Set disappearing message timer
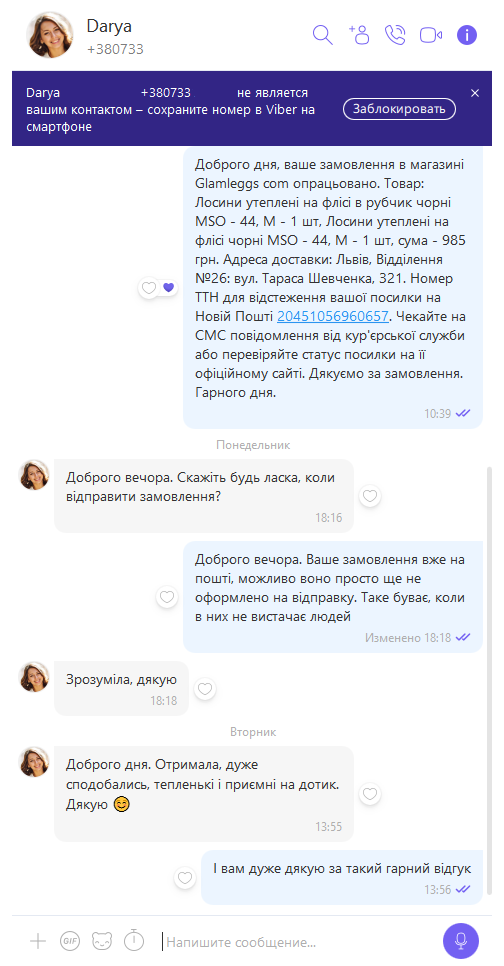The image size is (504, 966). [134, 940]
